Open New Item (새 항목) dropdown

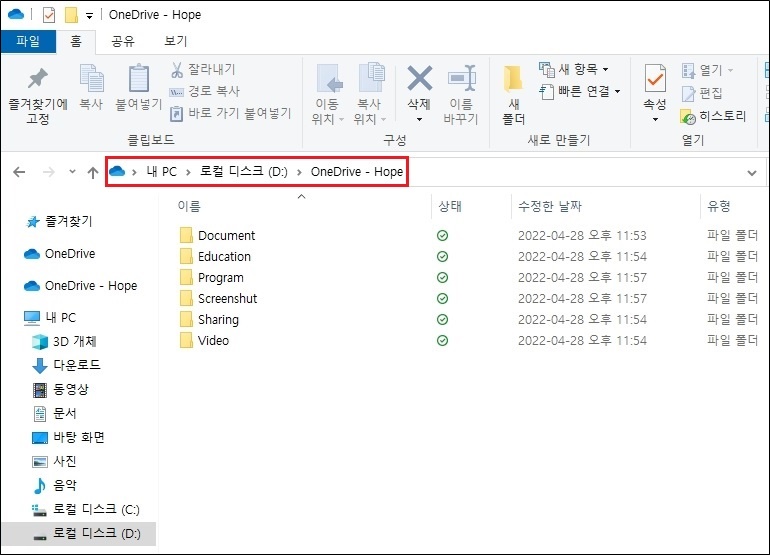(x=574, y=69)
